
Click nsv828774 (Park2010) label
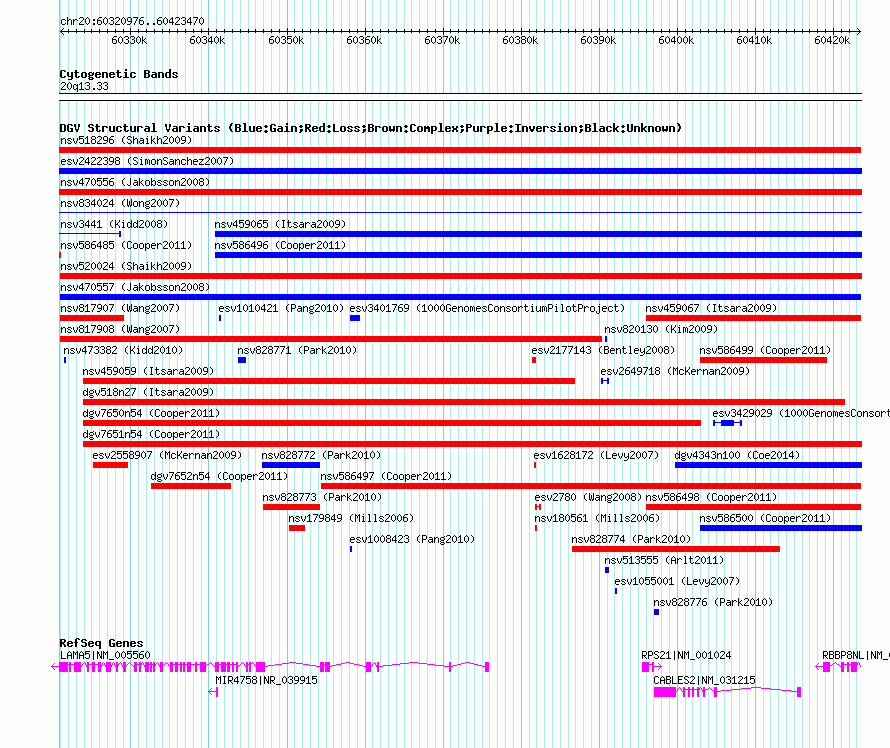click(x=631, y=539)
